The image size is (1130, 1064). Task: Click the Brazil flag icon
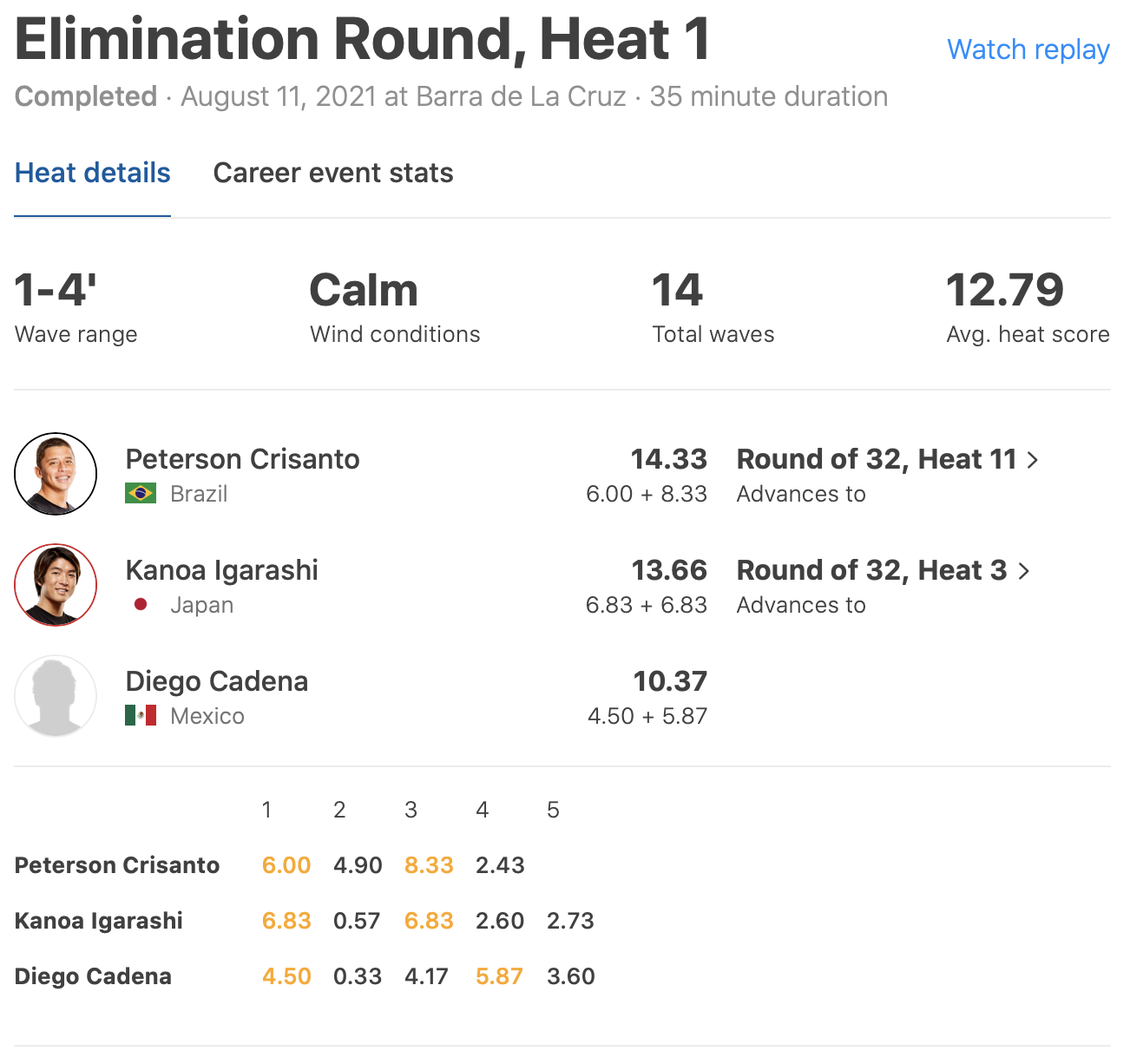pyautogui.click(x=141, y=494)
